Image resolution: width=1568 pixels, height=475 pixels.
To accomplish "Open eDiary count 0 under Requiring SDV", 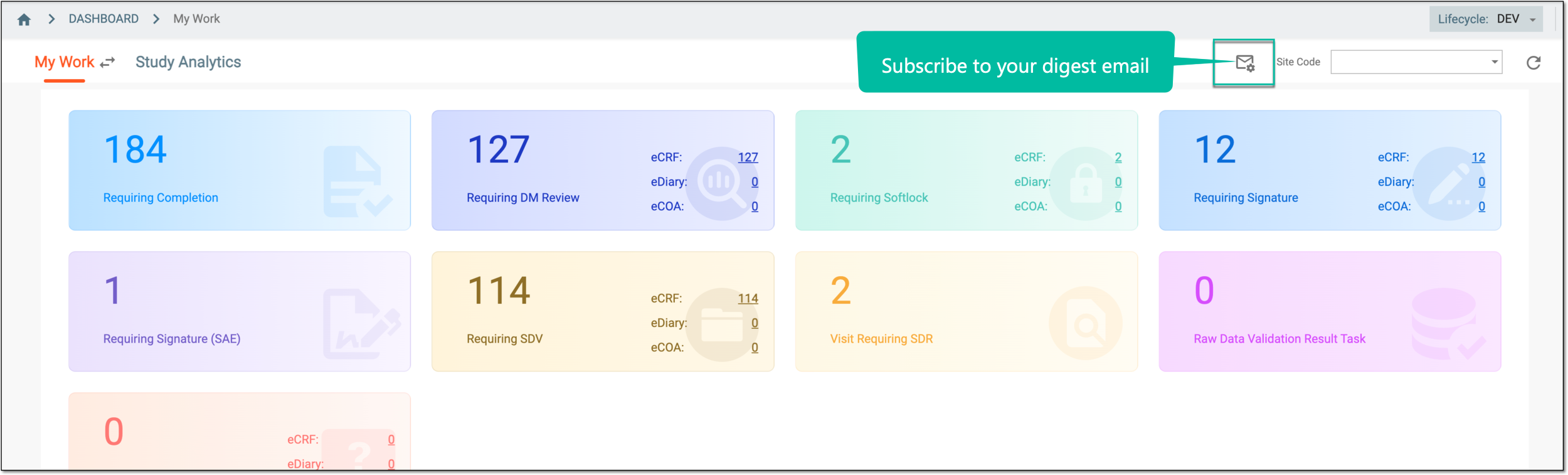I will coord(755,323).
